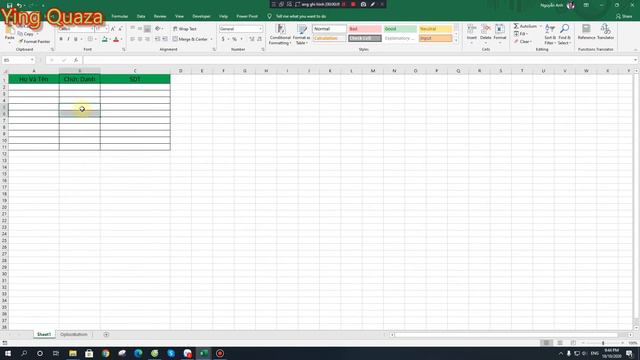Apply the Bad cell style
The height and width of the screenshot is (360, 640).
[365, 29]
